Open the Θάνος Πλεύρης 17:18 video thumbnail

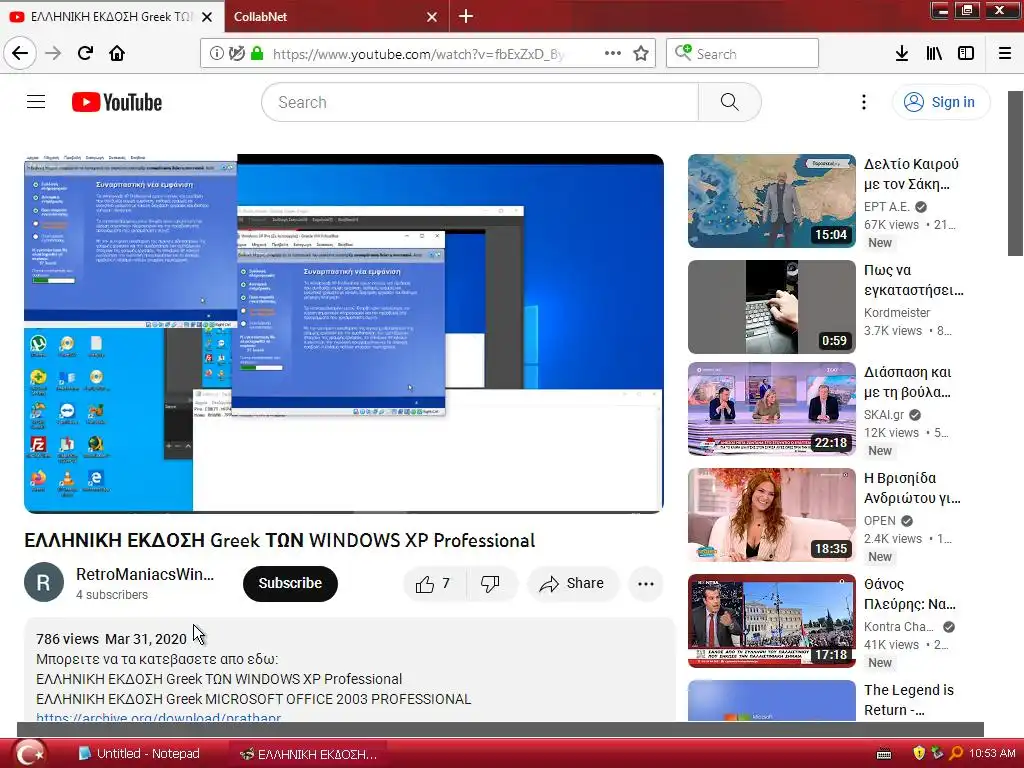tap(771, 620)
